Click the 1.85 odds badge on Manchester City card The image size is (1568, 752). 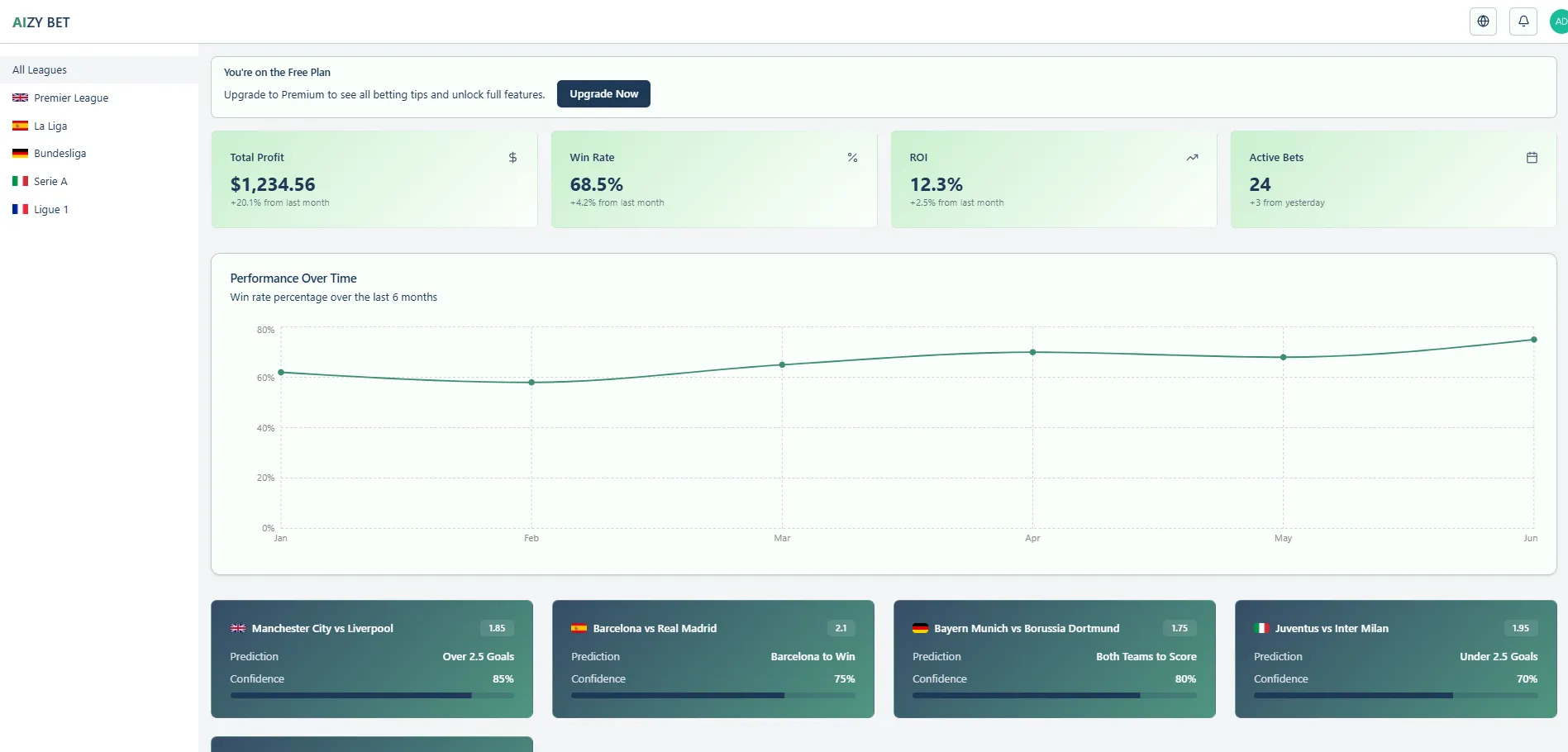(x=497, y=628)
